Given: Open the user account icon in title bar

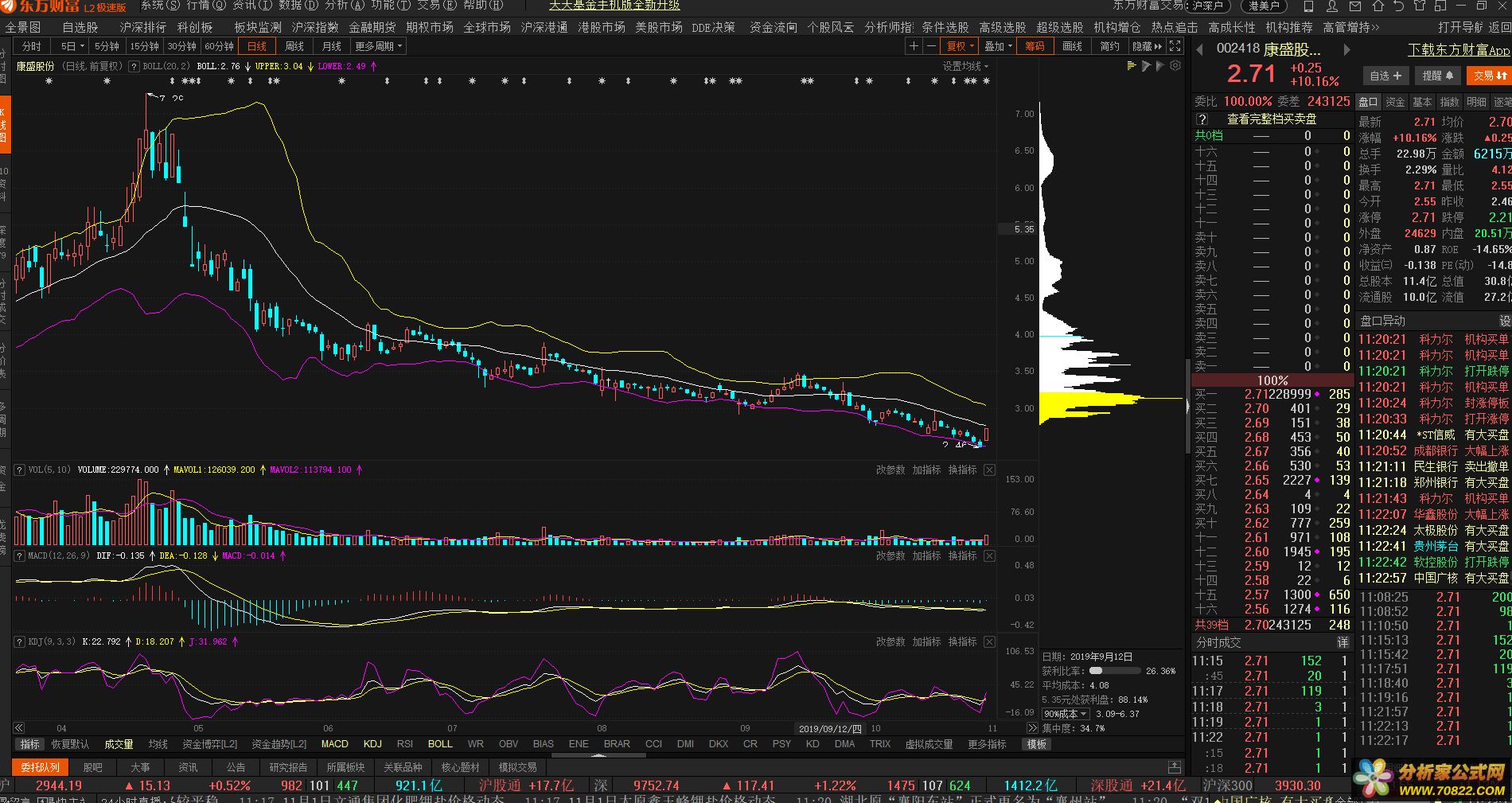Looking at the screenshot, I should [1332, 6].
